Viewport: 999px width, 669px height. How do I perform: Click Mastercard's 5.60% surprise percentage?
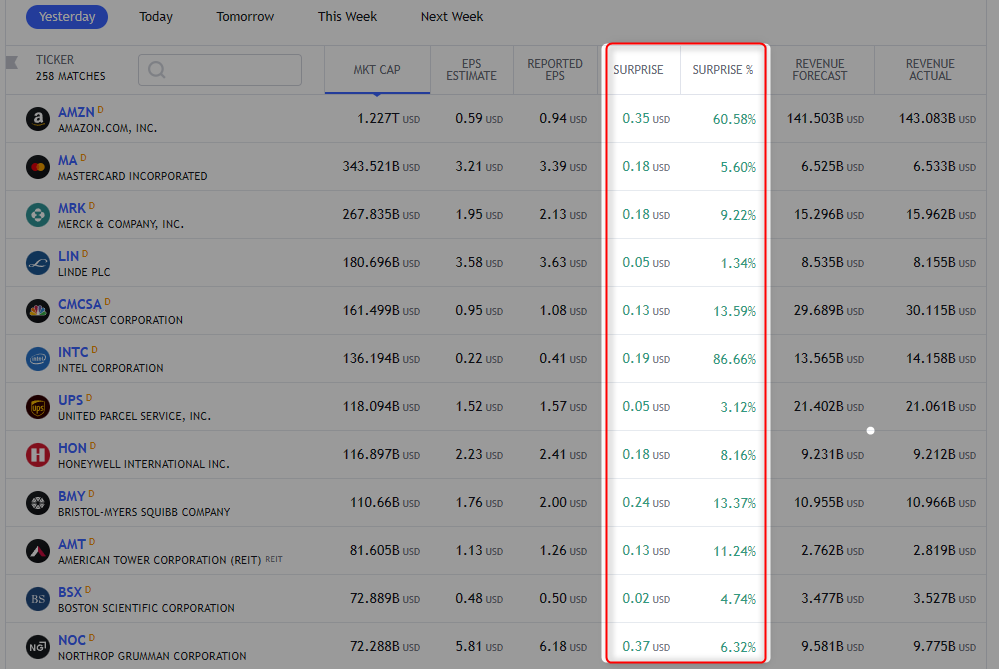coord(738,168)
